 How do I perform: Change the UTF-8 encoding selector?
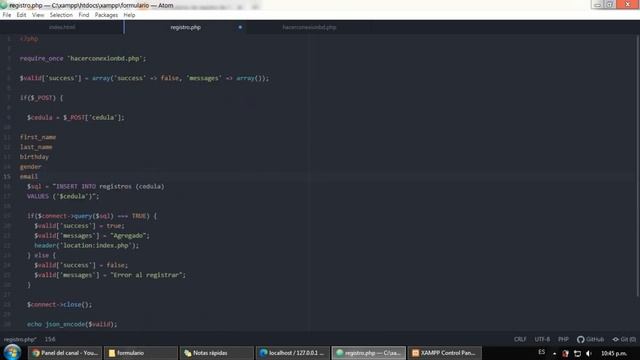point(542,339)
